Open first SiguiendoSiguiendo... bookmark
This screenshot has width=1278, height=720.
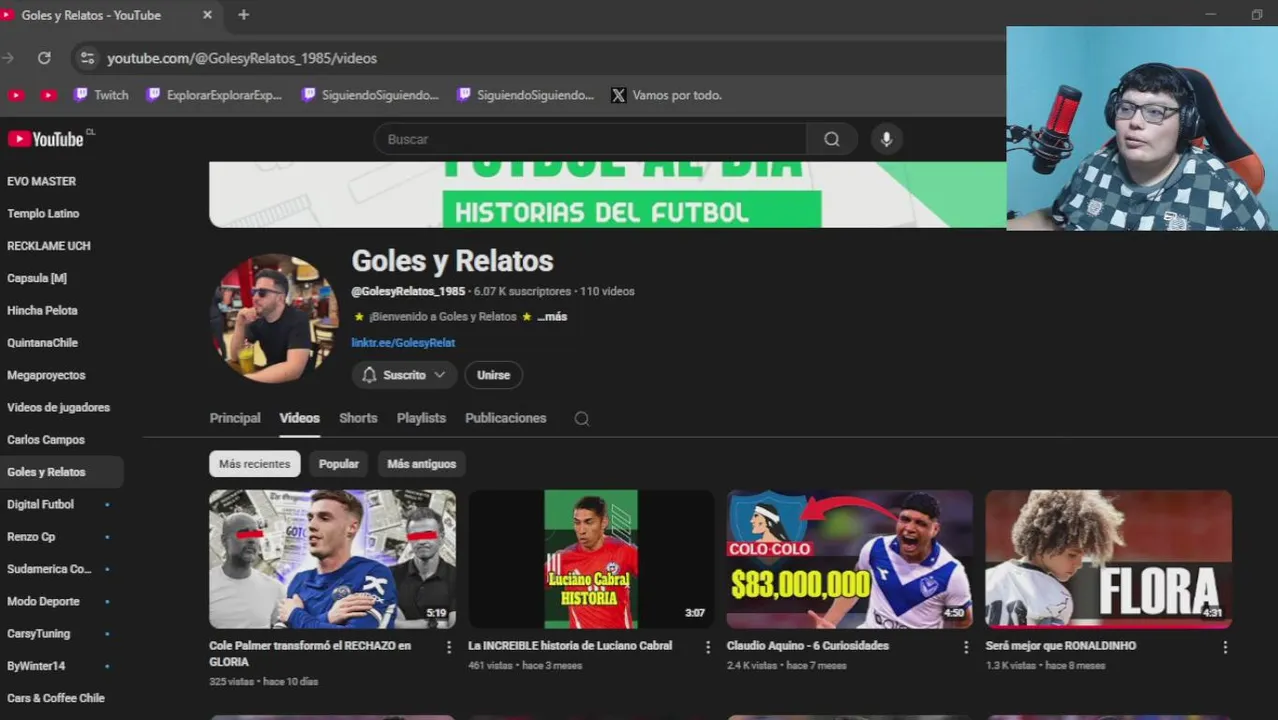pos(370,95)
